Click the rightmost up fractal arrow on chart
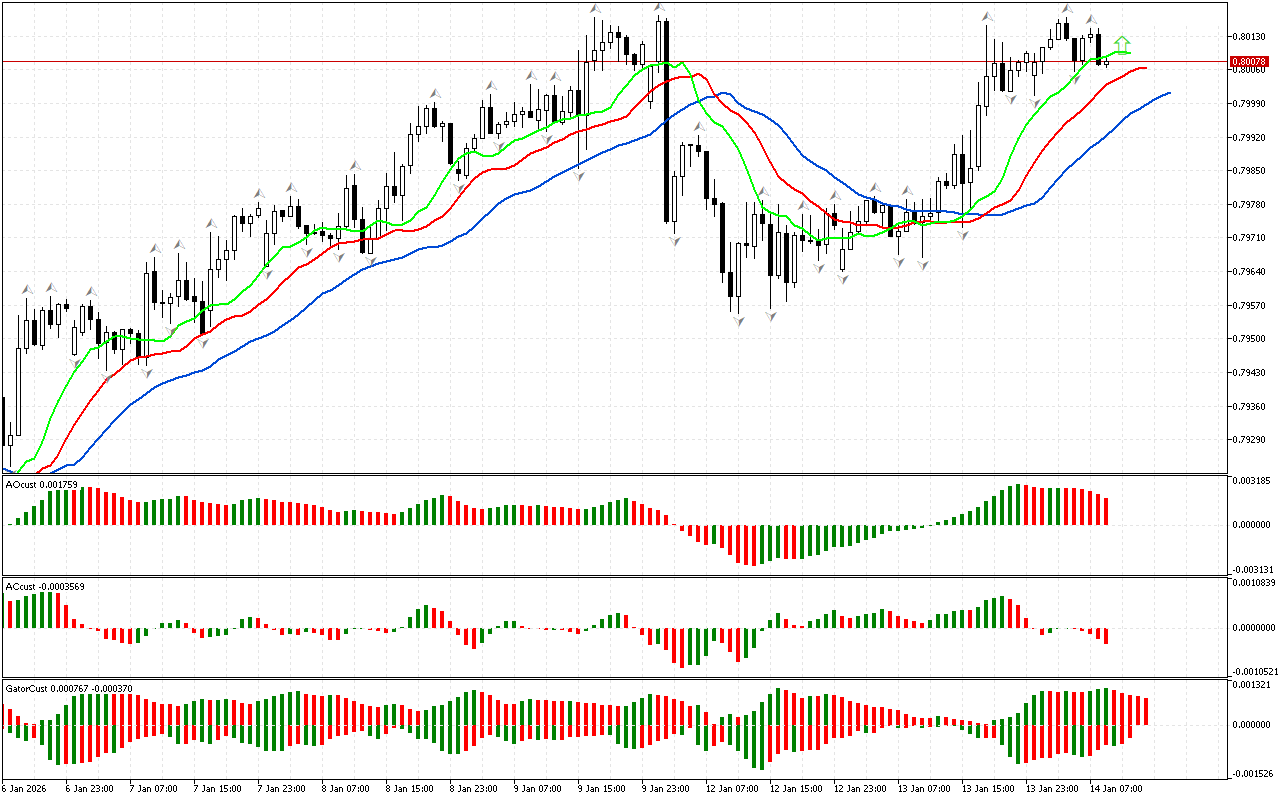The width and height of the screenshot is (1280, 800). tap(1092, 19)
